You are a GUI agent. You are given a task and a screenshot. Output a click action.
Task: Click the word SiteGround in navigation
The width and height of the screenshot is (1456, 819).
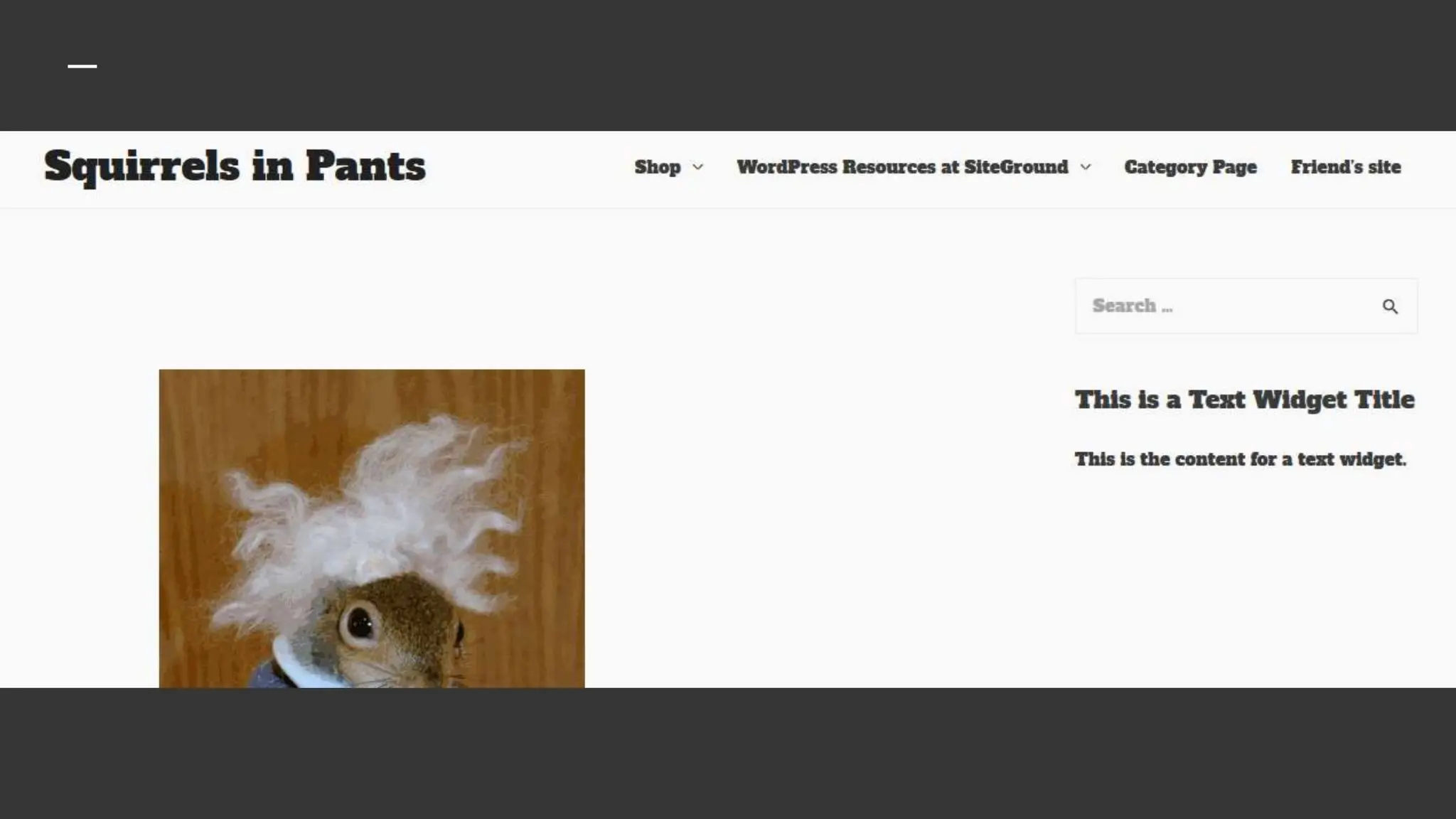pyautogui.click(x=1016, y=167)
